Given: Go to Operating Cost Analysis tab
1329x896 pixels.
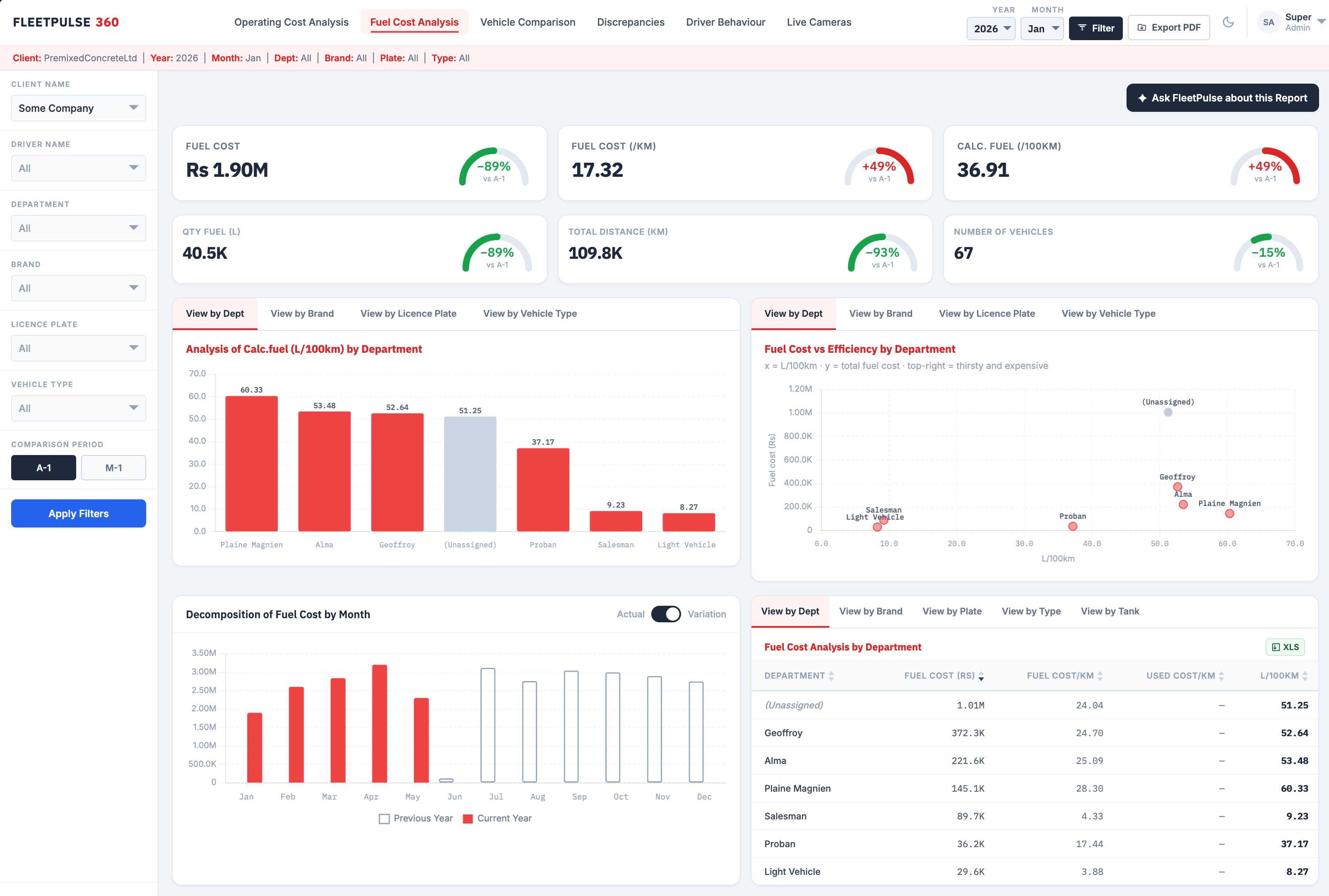Looking at the screenshot, I should [x=291, y=22].
